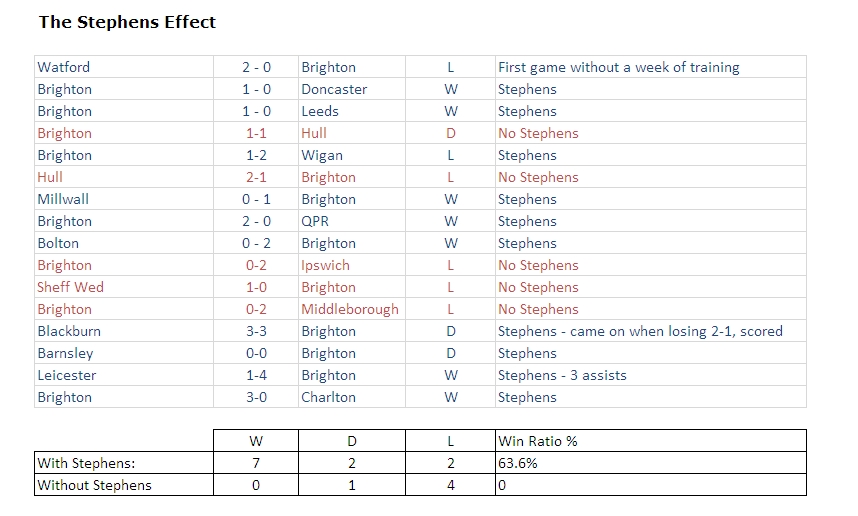This screenshot has height=516, width=858.
Task: Select the Watford cell in first row
Action: pyautogui.click(x=124, y=67)
